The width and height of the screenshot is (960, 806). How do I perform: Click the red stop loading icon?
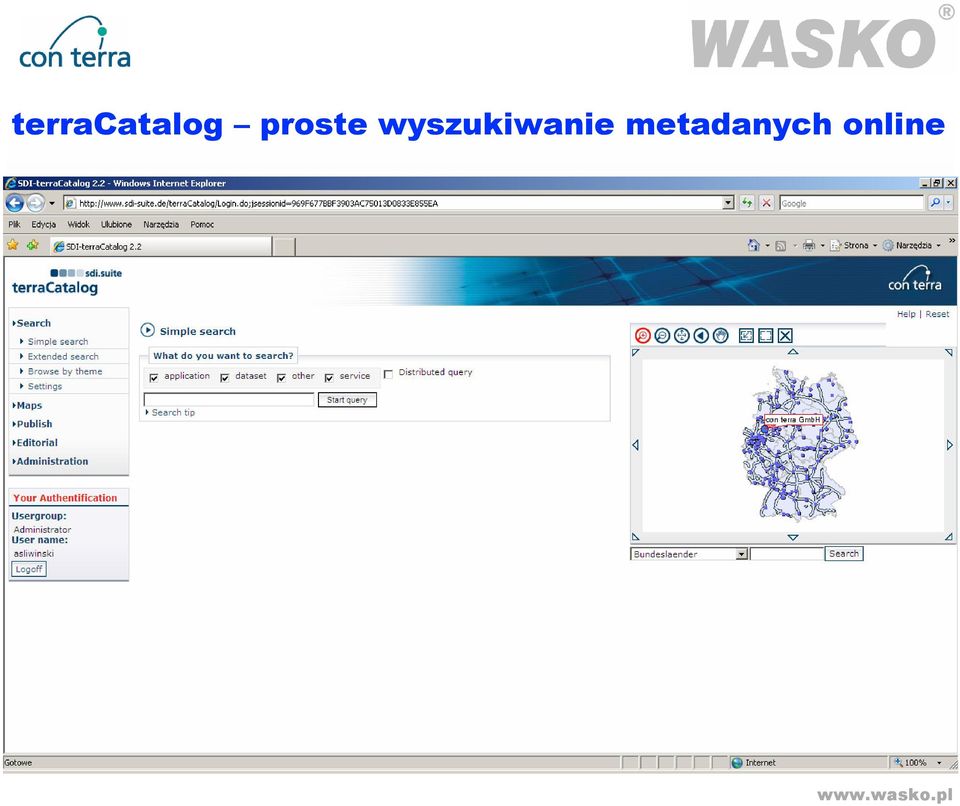click(x=766, y=203)
